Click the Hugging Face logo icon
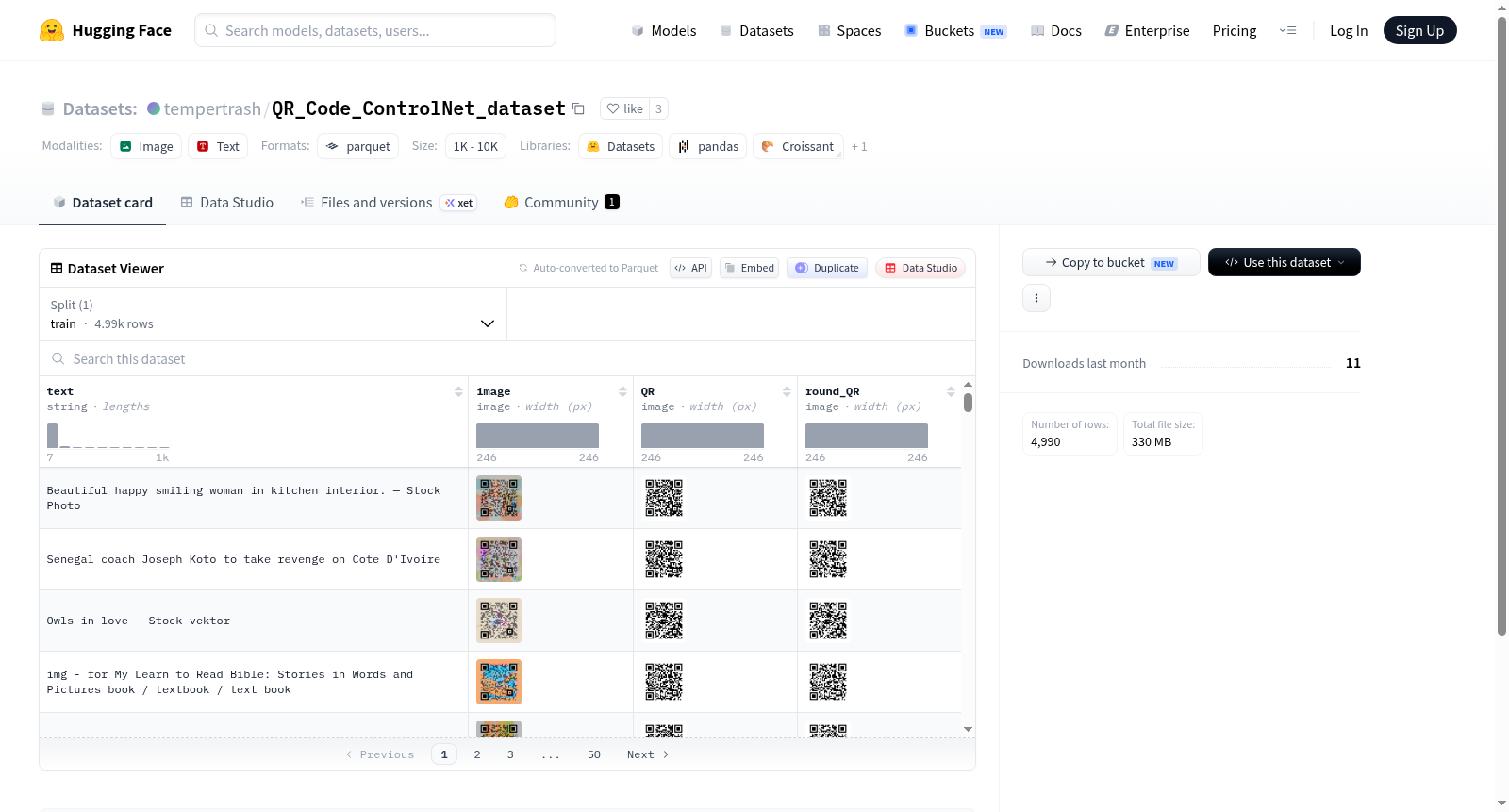The height and width of the screenshot is (812, 1509). click(52, 30)
